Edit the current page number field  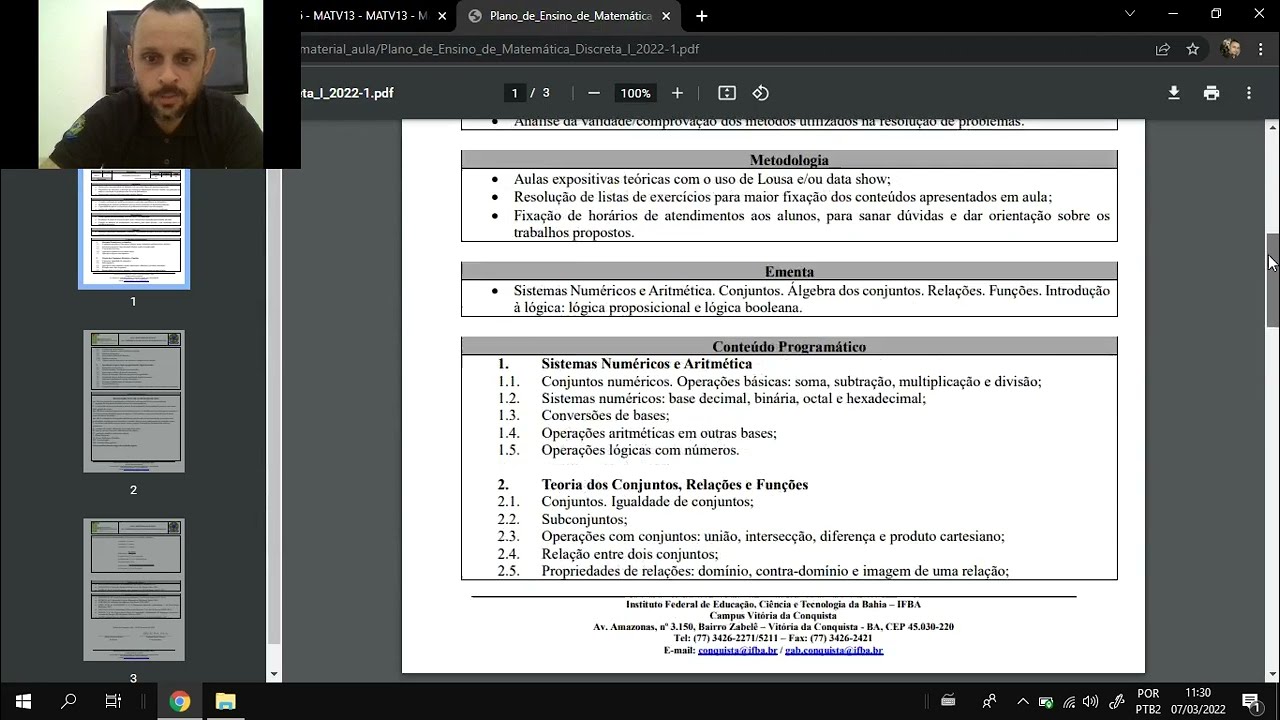(x=514, y=93)
